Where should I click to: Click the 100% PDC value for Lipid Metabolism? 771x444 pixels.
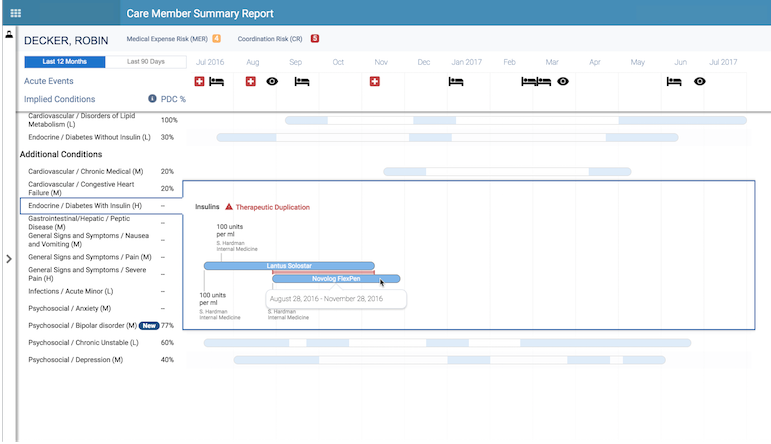click(169, 120)
